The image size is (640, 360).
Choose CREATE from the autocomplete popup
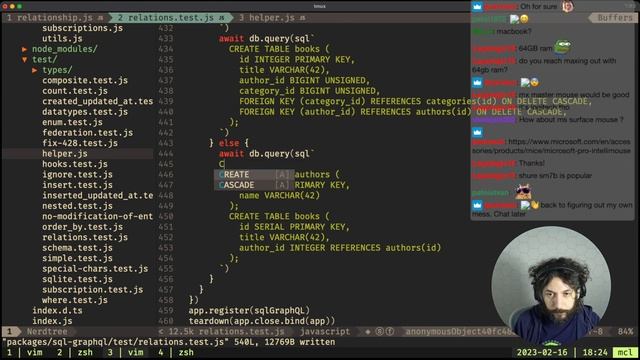(x=254, y=175)
